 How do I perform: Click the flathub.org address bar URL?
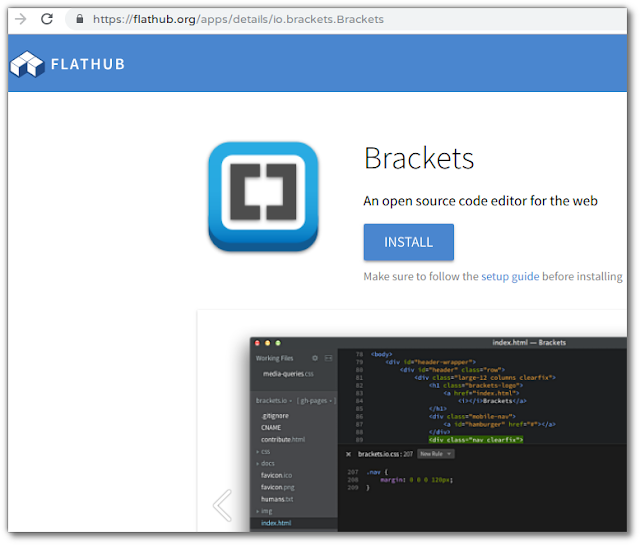click(x=238, y=19)
